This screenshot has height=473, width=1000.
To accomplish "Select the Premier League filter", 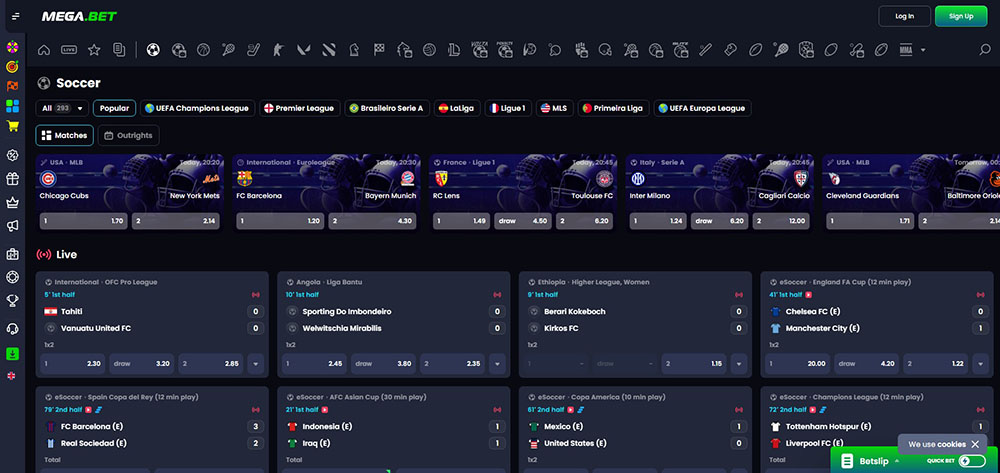I will point(300,108).
